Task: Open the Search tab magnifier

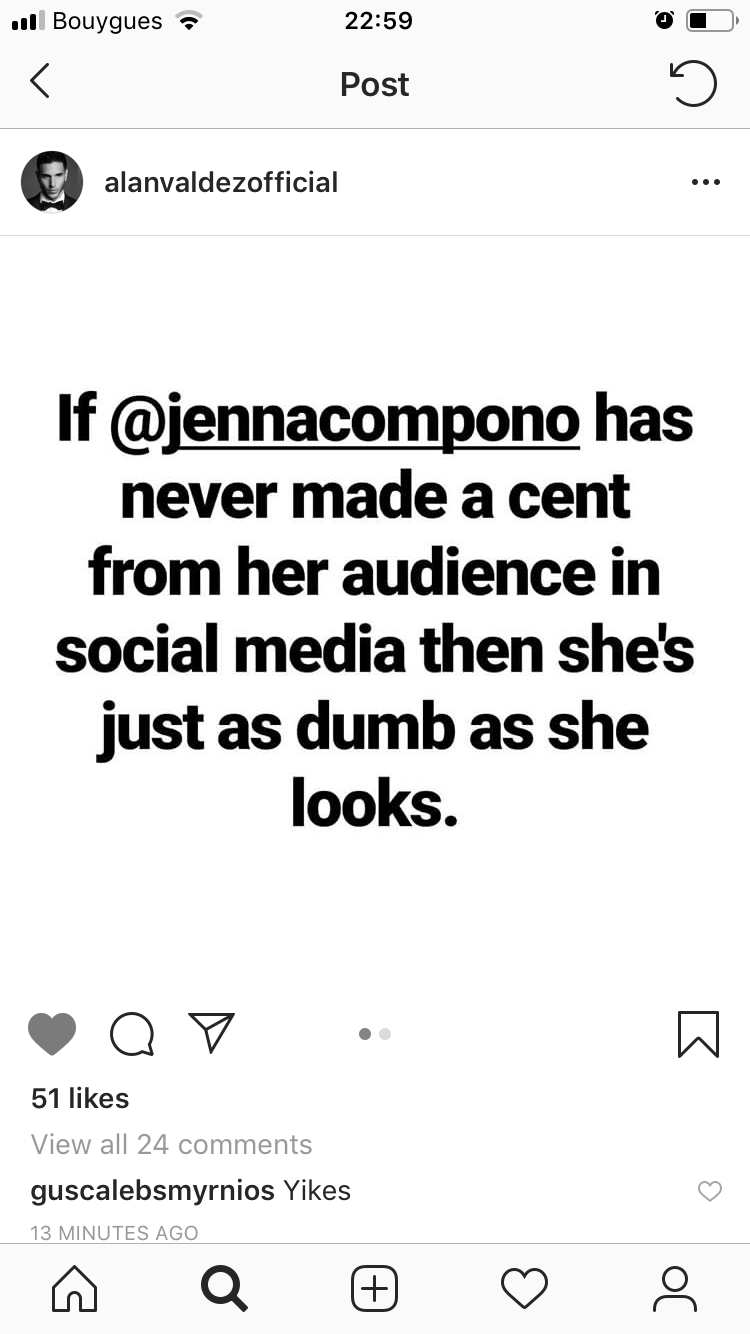Action: 224,1288
